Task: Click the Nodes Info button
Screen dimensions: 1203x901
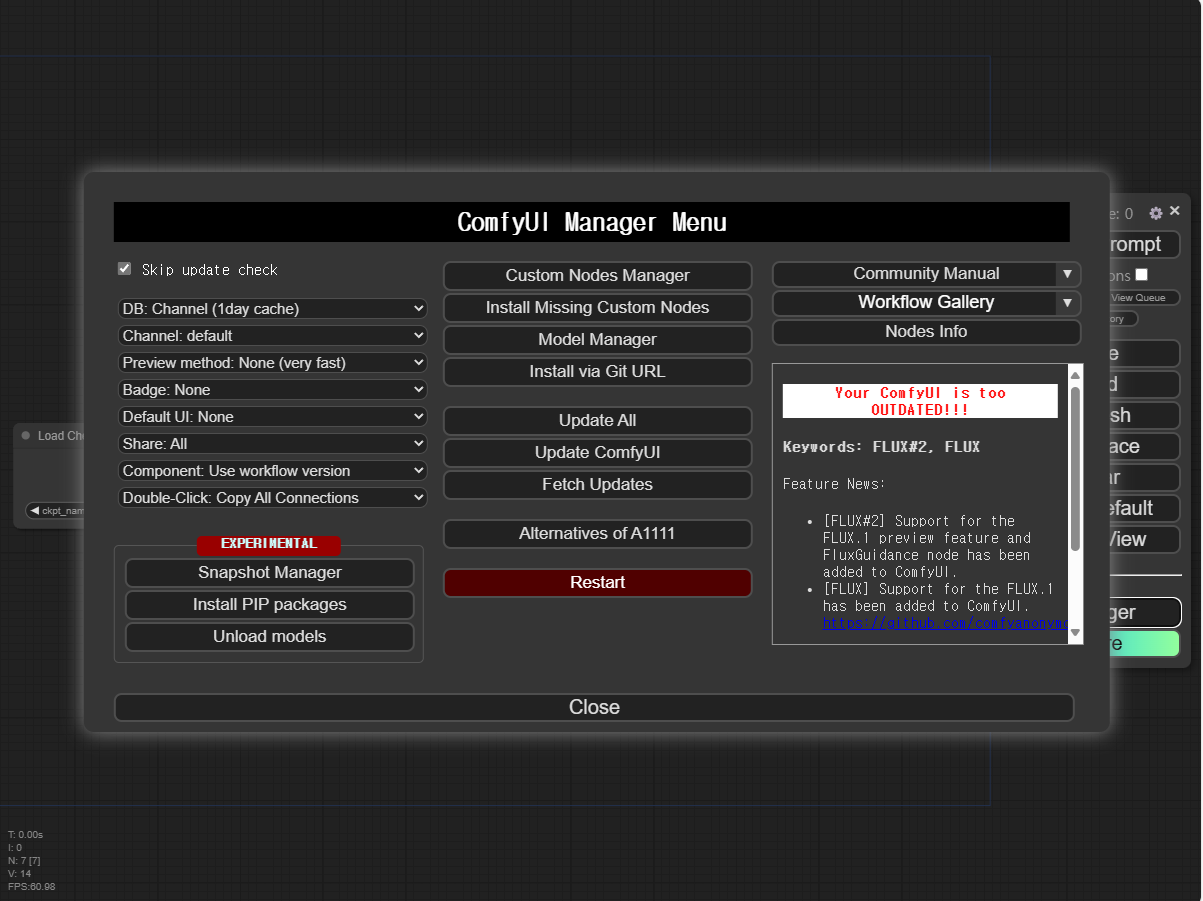Action: (x=926, y=332)
